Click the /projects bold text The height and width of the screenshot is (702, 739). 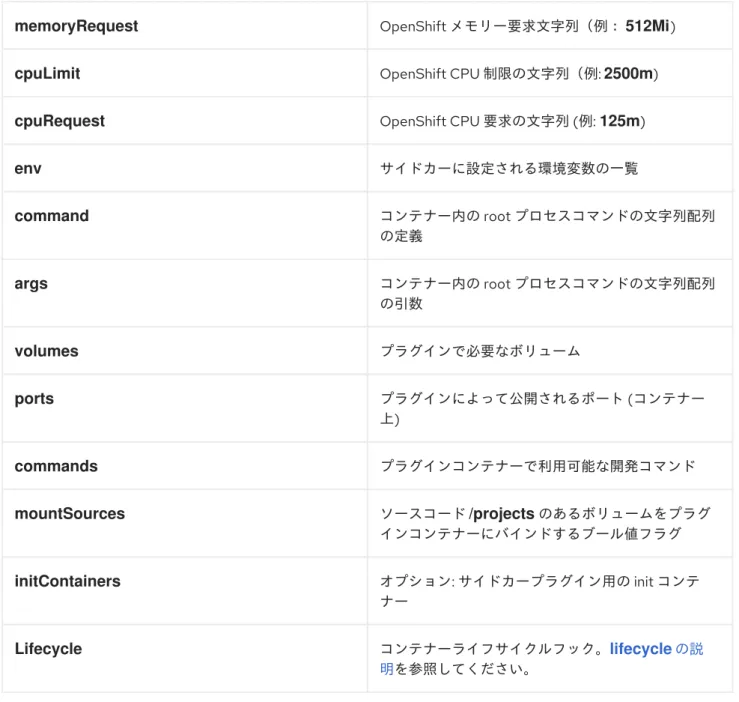coord(501,514)
